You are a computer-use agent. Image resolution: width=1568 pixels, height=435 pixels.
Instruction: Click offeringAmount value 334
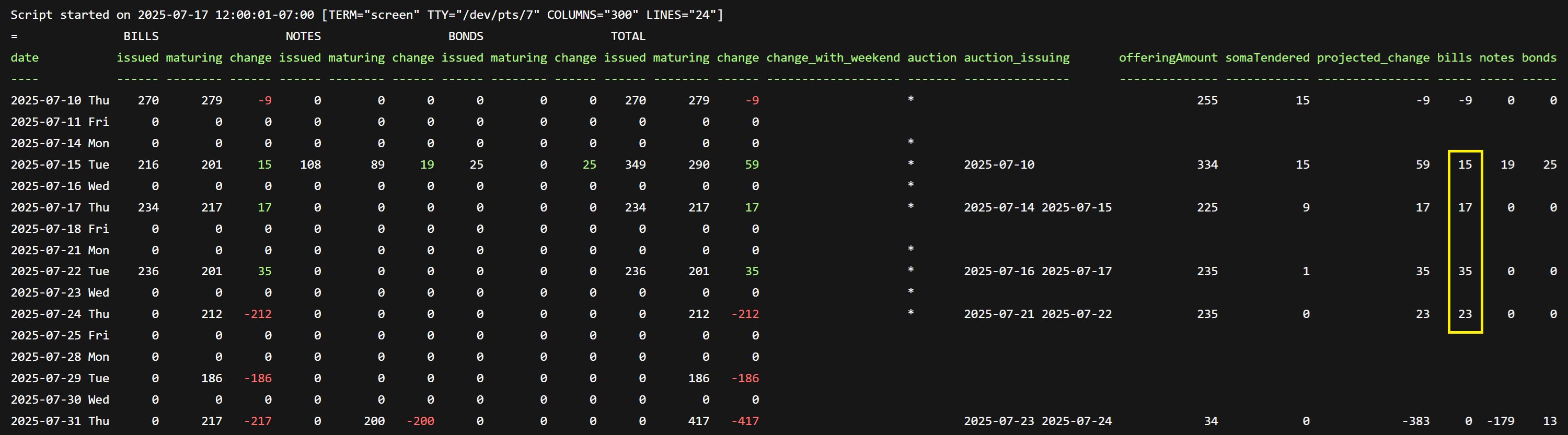pyautogui.click(x=1207, y=164)
